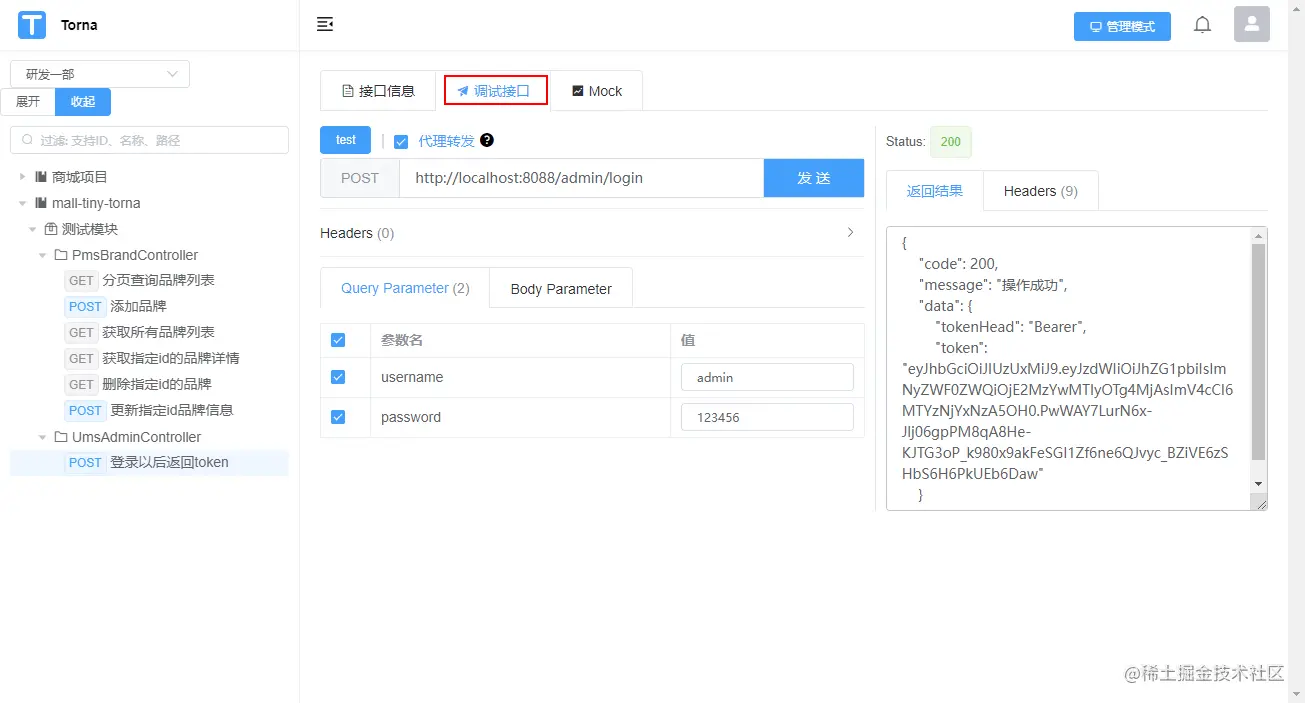Collapse the 测试模块 tree node
1305x703 pixels.
click(x=33, y=229)
